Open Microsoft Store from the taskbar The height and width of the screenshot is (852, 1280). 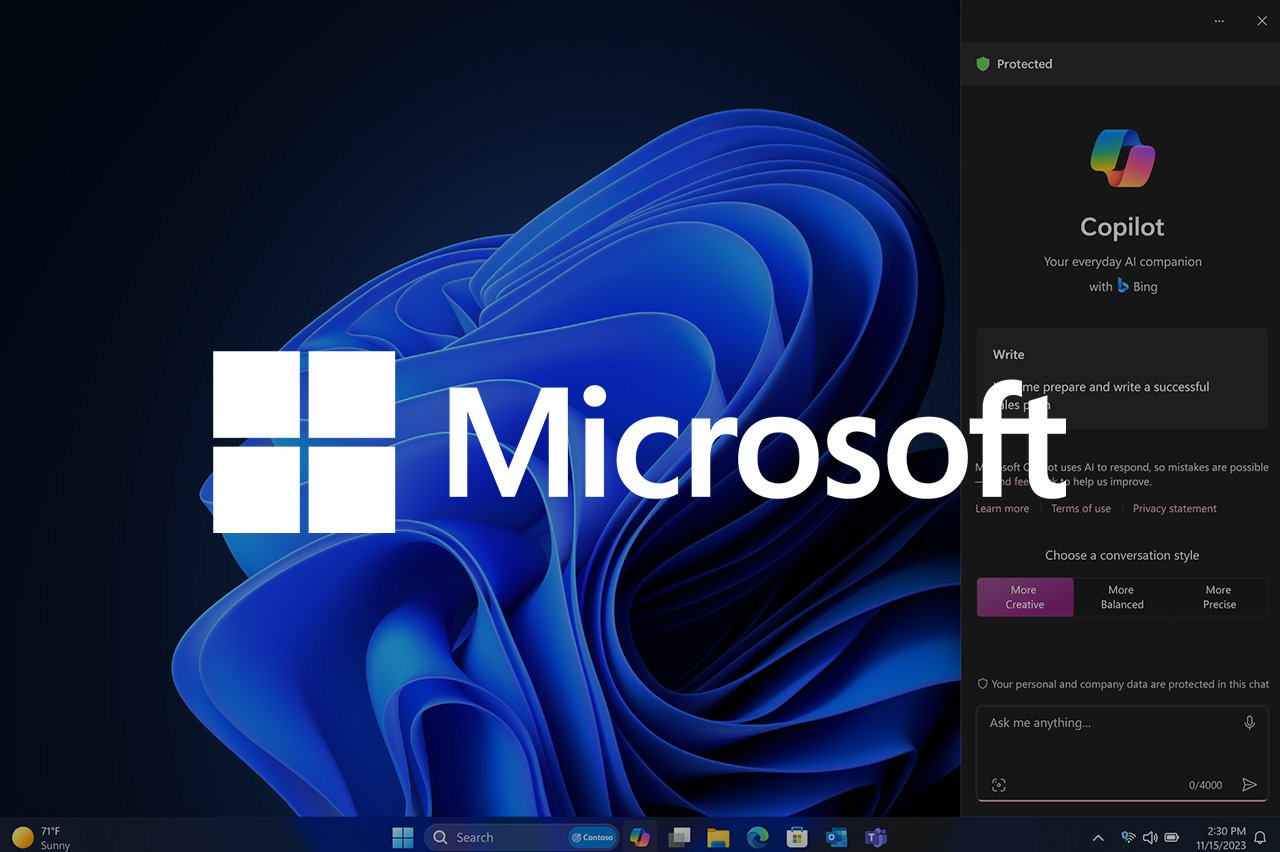pyautogui.click(x=797, y=837)
